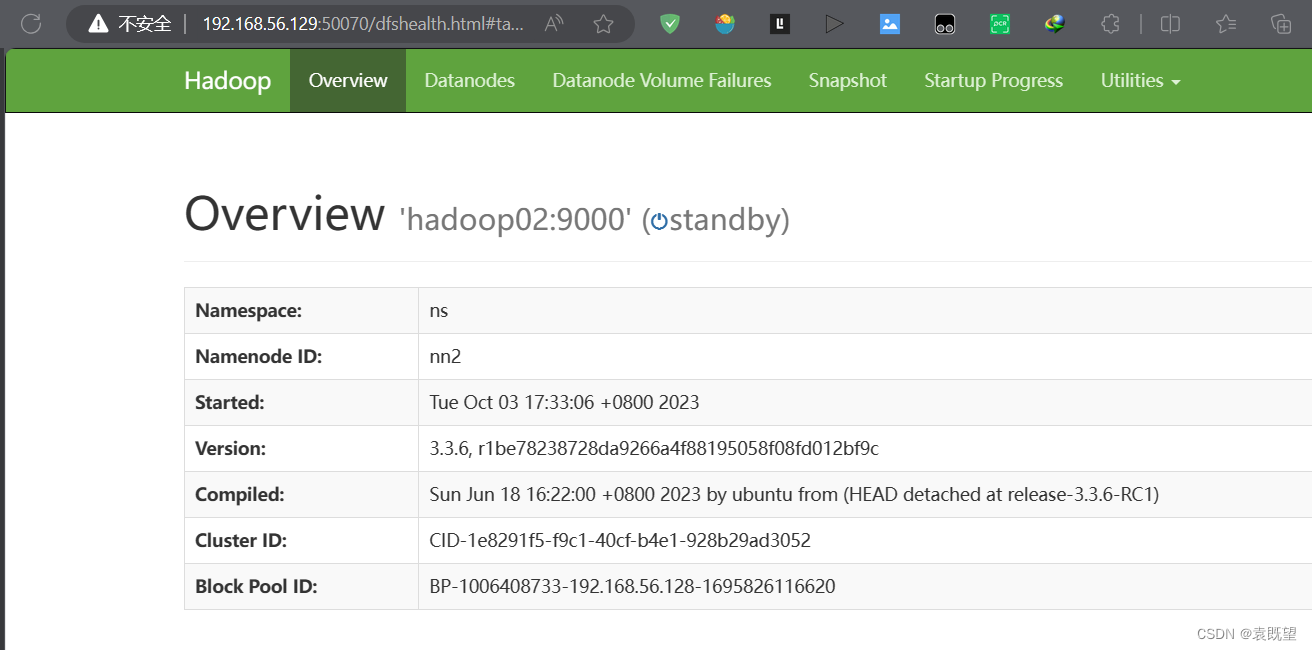The image size is (1312, 650).
Task: Click the 'Sun Jun 18 16:22:00' compiled value
Action: point(794,495)
